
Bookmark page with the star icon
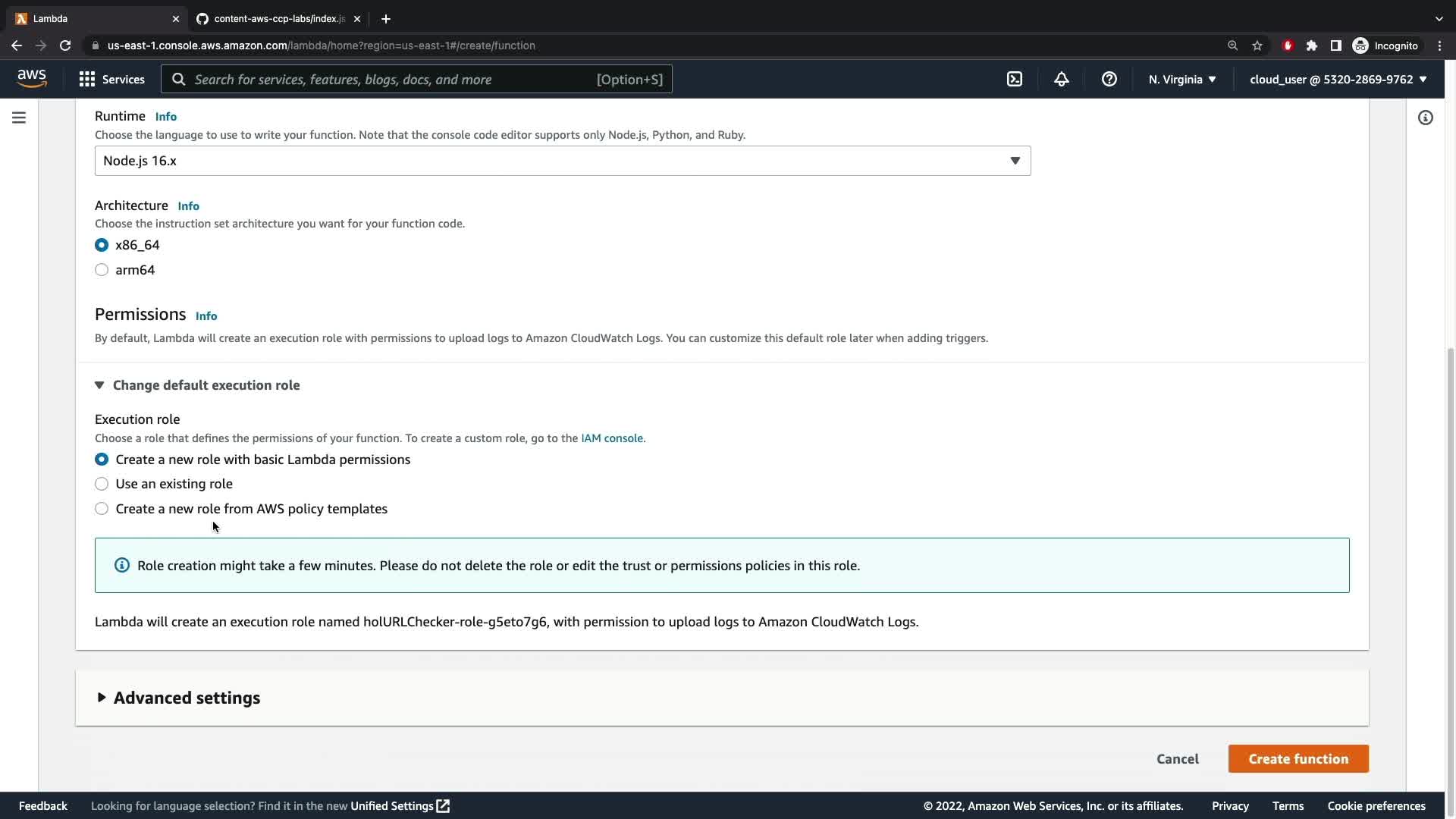tap(1257, 45)
